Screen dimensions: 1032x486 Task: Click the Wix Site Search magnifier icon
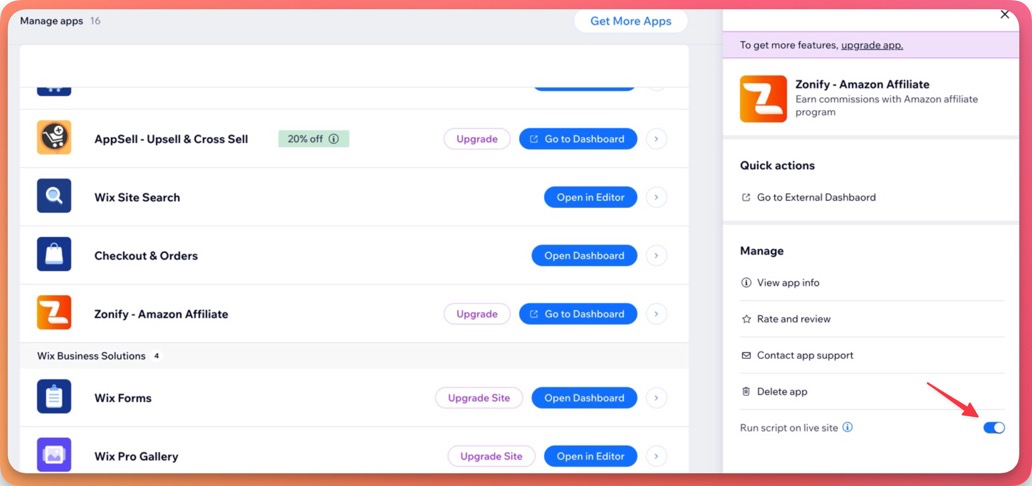pos(54,197)
